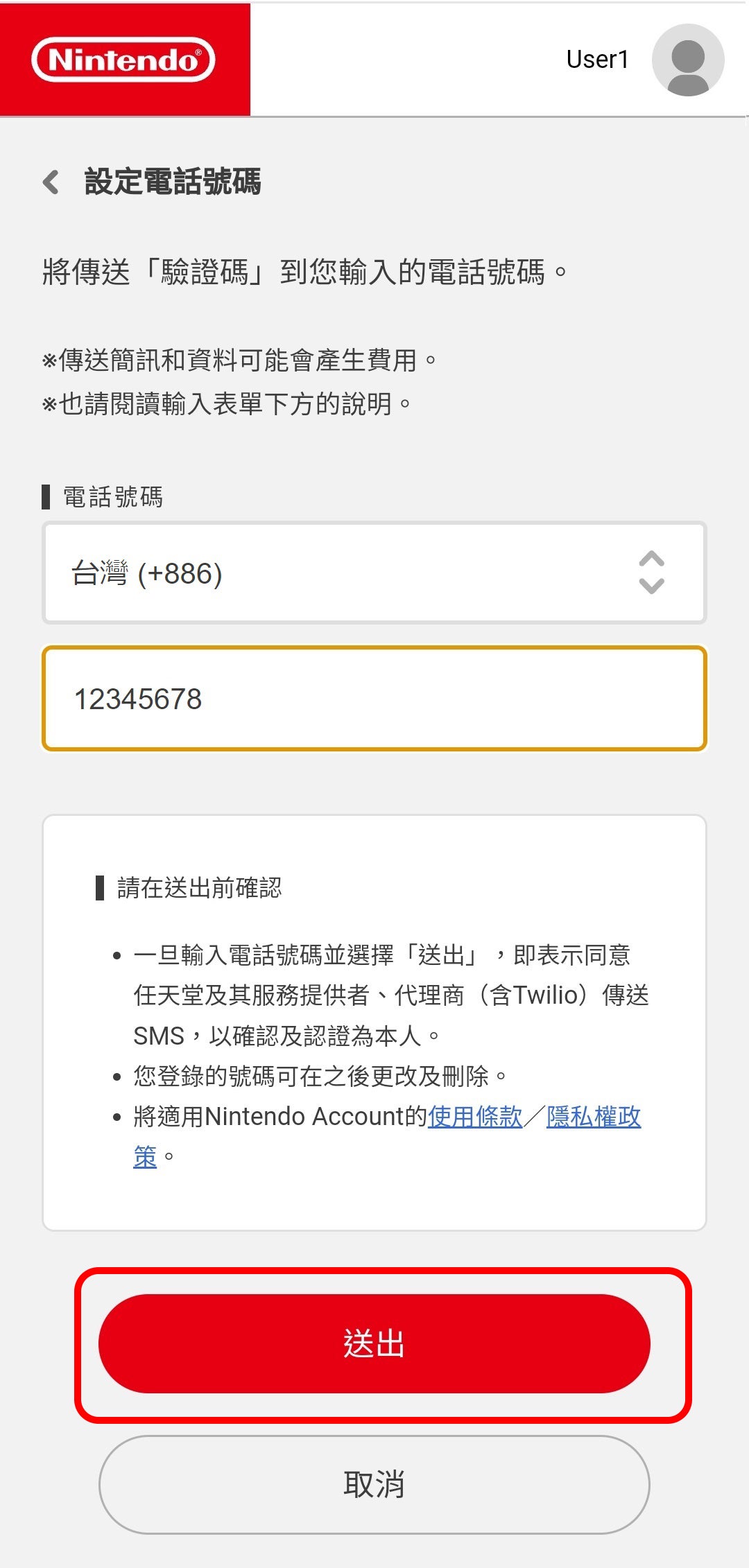Click the note 也請閱讀輸入表單下方的說明
The width and height of the screenshot is (749, 1568).
[227, 403]
